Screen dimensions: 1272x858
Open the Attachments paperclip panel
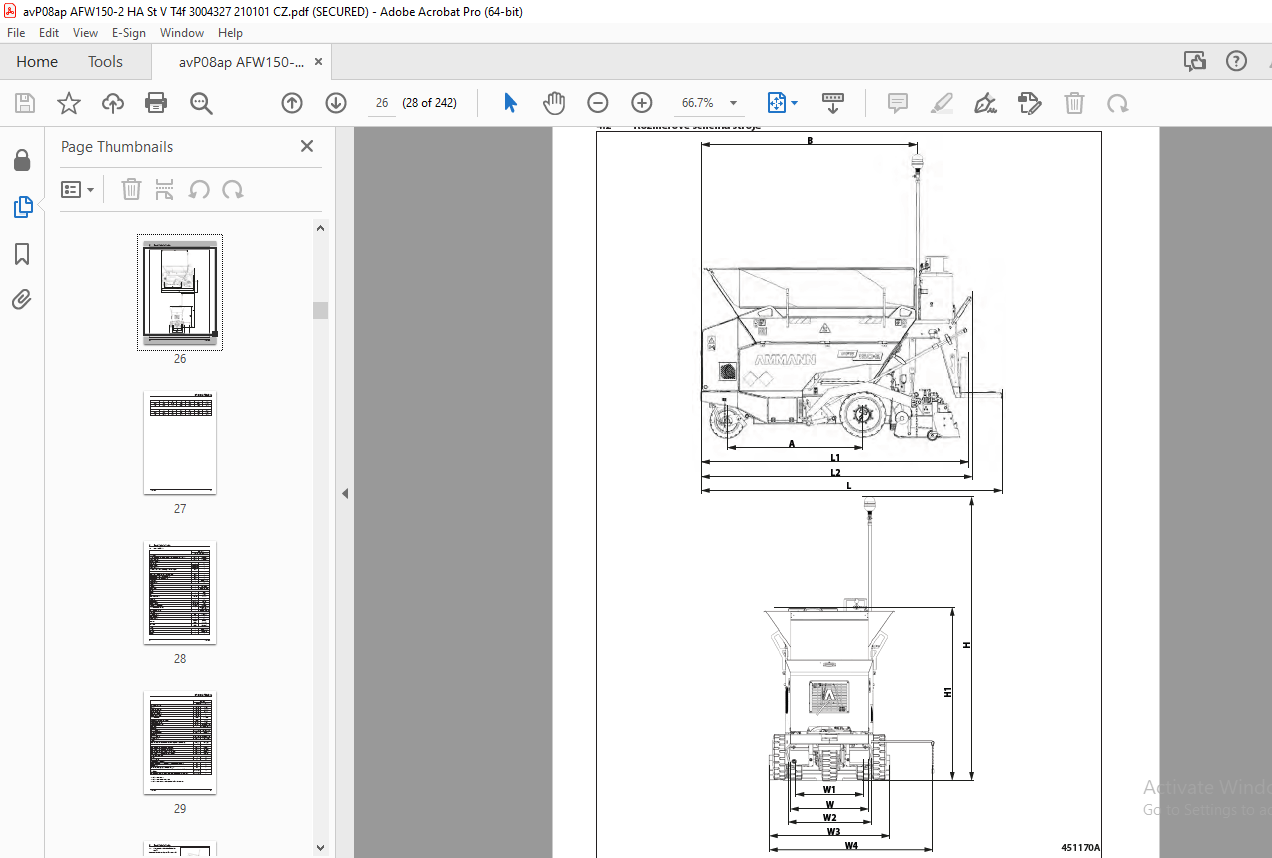point(22,300)
